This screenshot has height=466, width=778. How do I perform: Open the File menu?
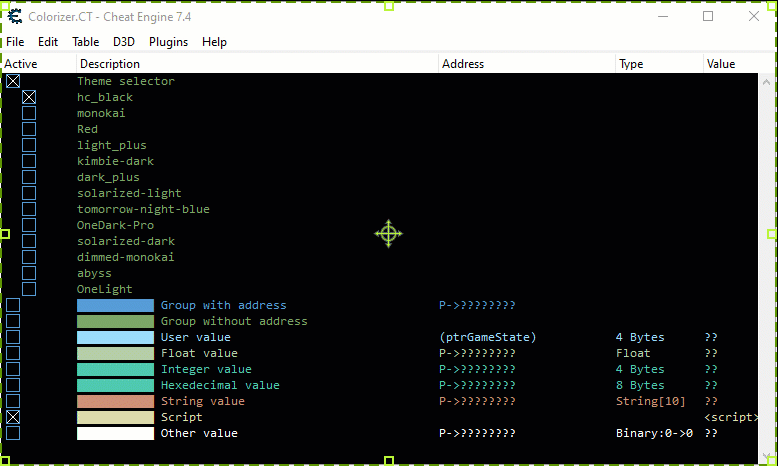15,42
